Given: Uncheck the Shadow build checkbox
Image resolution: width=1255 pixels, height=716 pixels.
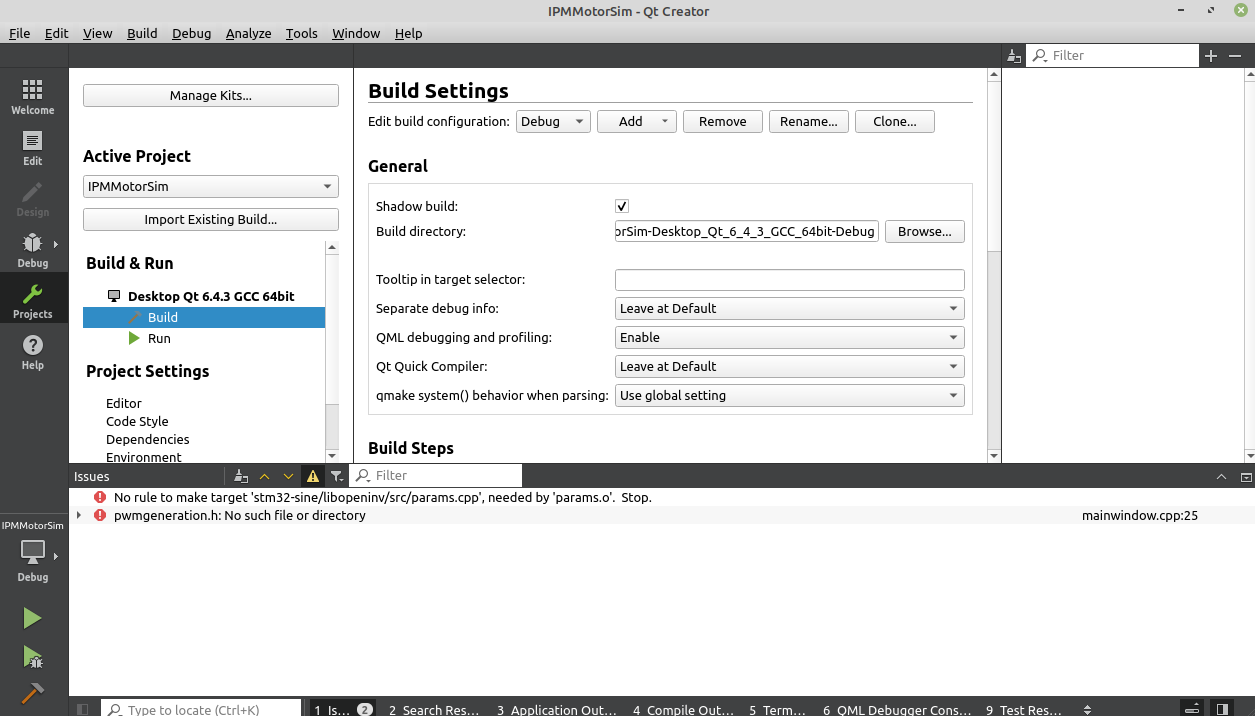Looking at the screenshot, I should coord(622,206).
